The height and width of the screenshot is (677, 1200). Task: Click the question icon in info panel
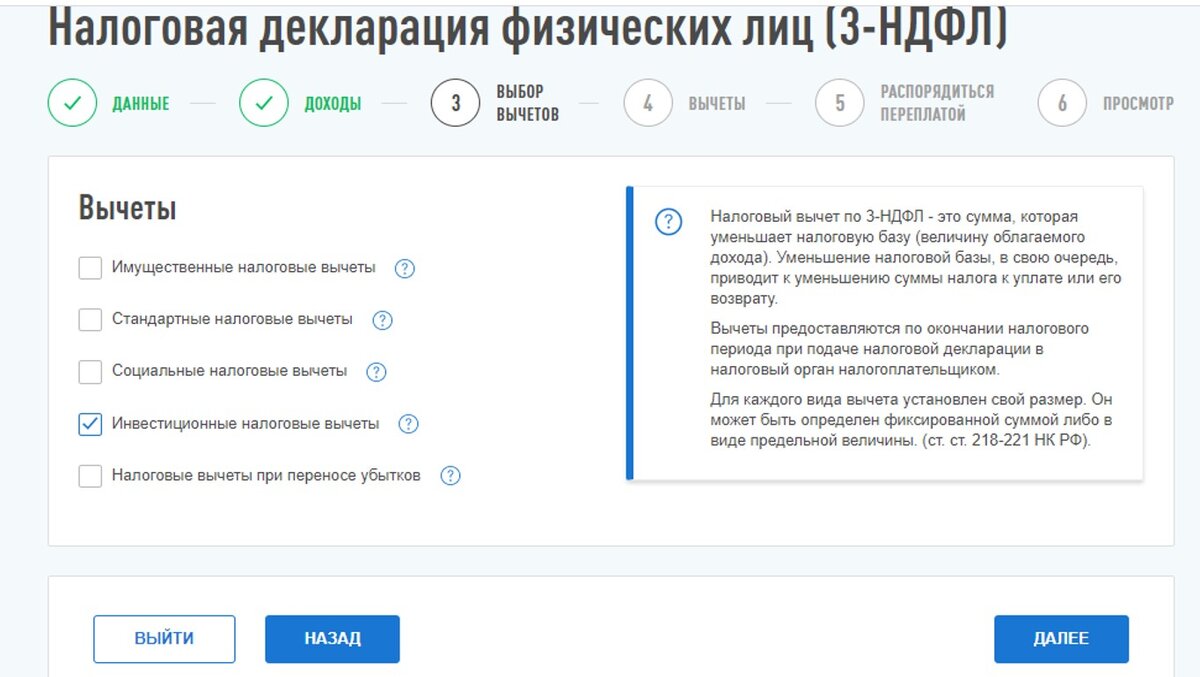pyautogui.click(x=668, y=222)
